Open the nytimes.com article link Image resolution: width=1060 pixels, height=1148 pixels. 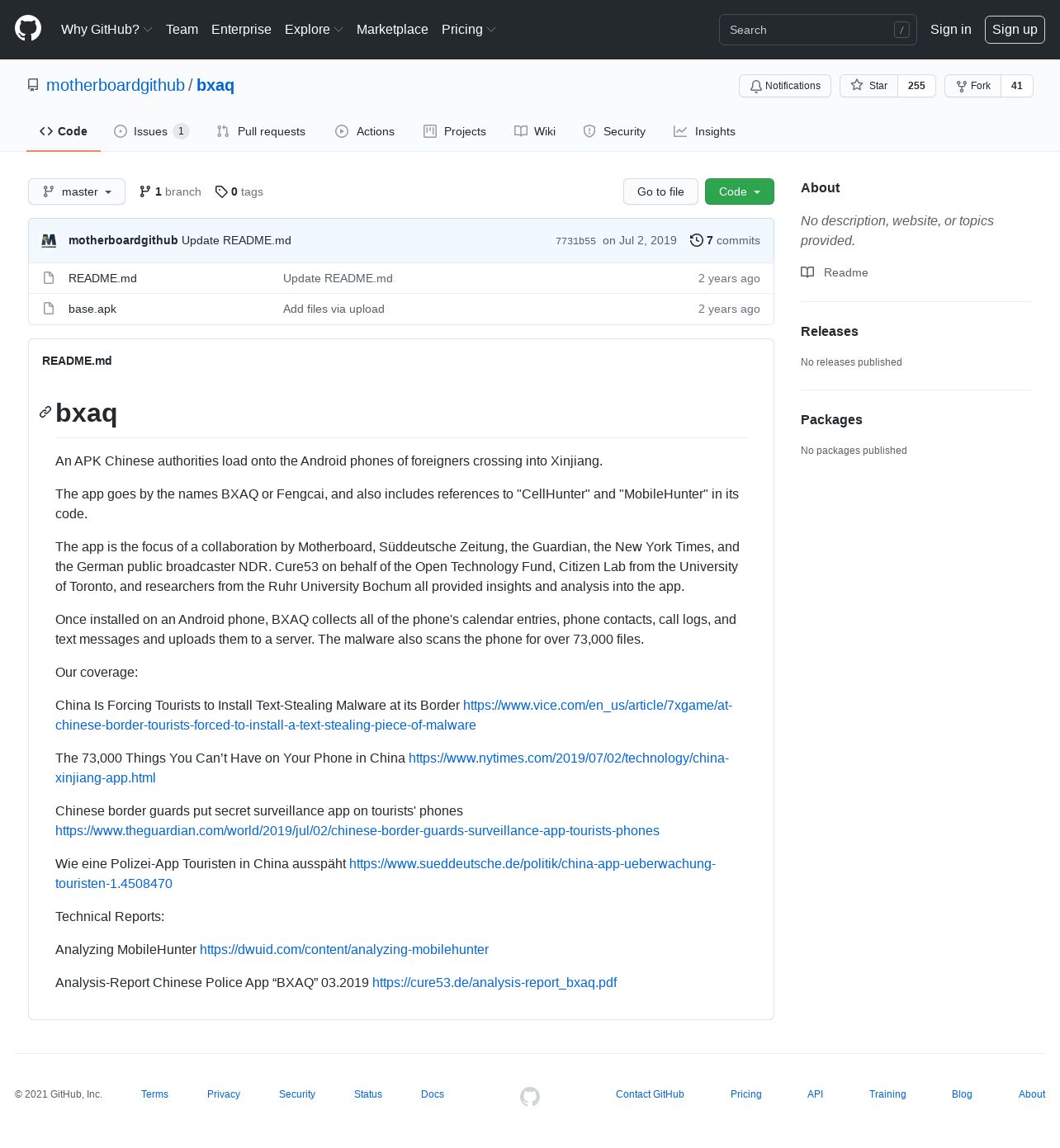392,768
